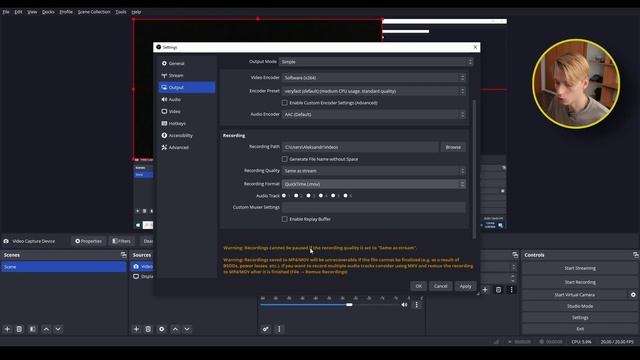Viewport: 640px width, 360px height.
Task: Open transition properties three-dots menu
Action: [x=511, y=290]
